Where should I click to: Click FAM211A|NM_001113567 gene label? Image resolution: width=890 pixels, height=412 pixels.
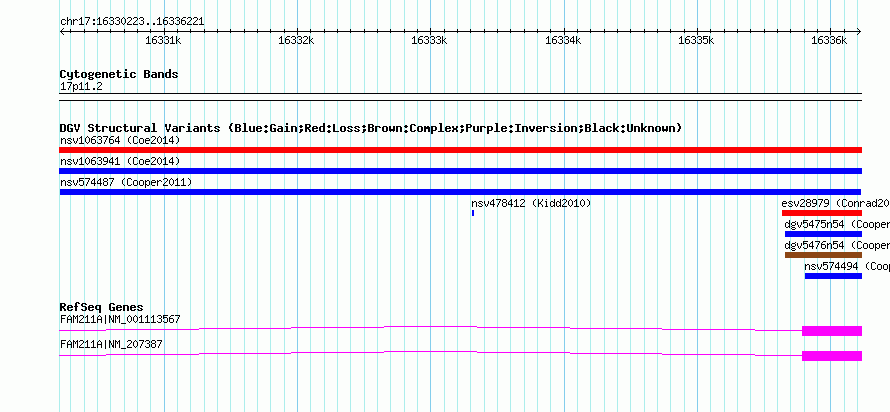pyautogui.click(x=120, y=319)
